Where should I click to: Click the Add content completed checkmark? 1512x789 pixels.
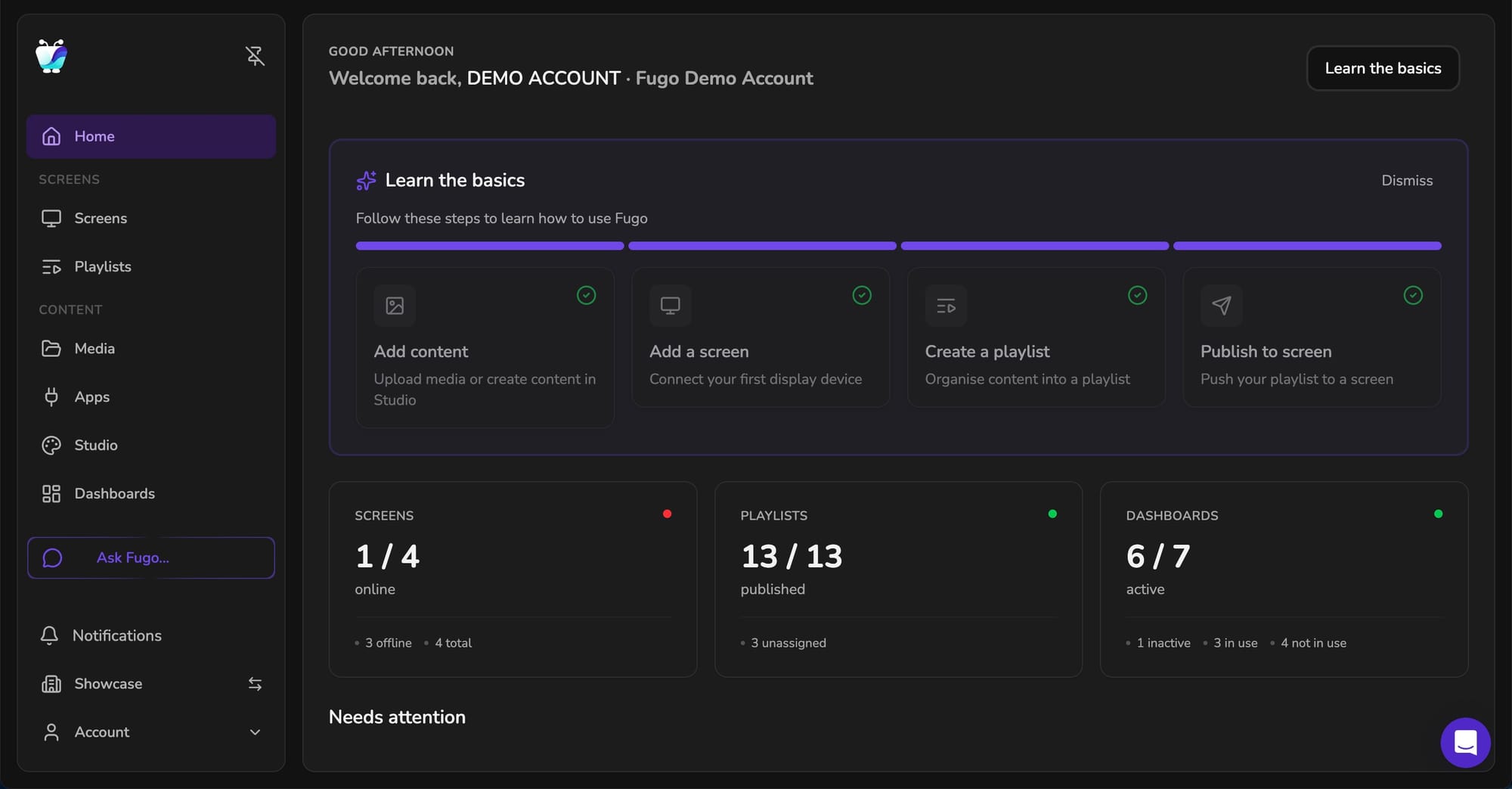pyautogui.click(x=586, y=295)
